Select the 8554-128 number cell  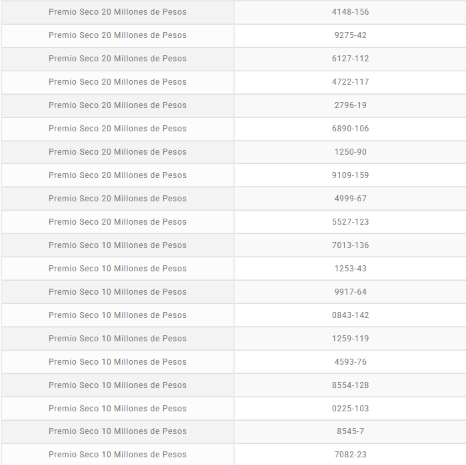(350, 386)
